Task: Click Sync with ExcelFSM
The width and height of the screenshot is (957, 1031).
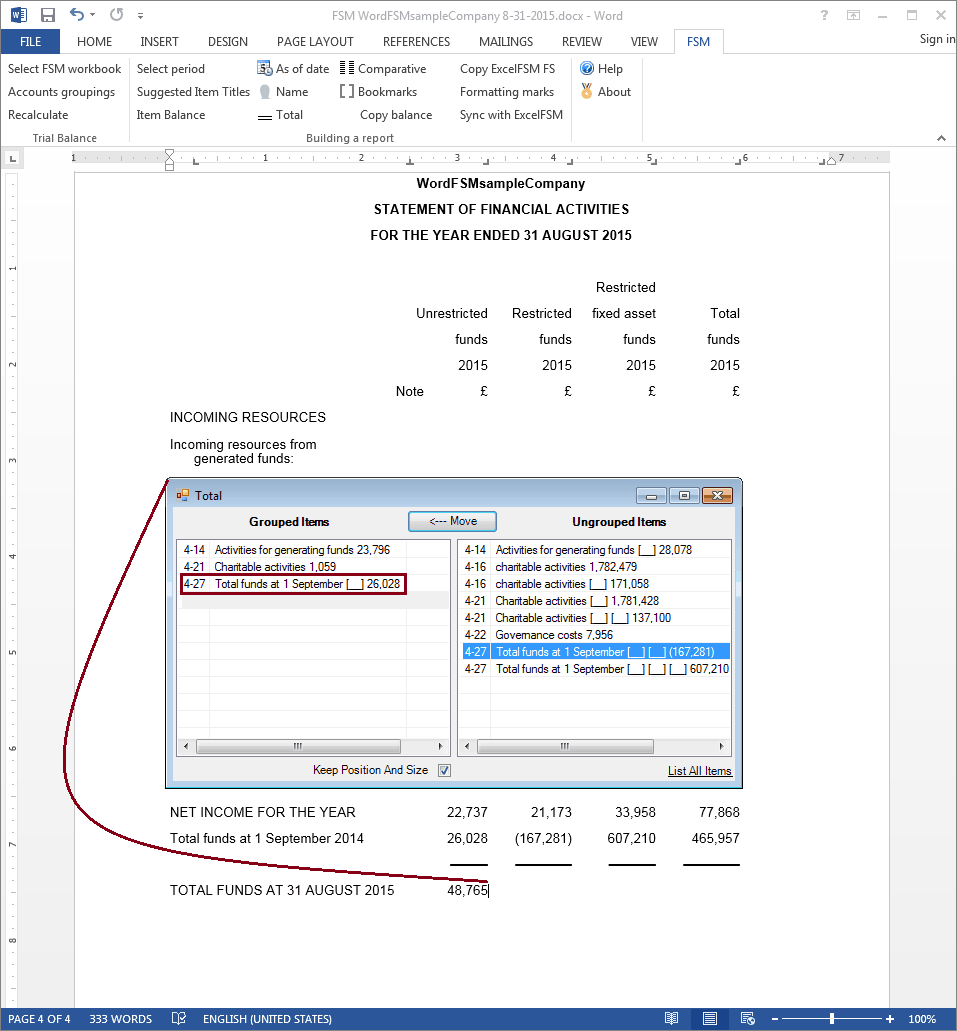Action: 511,114
